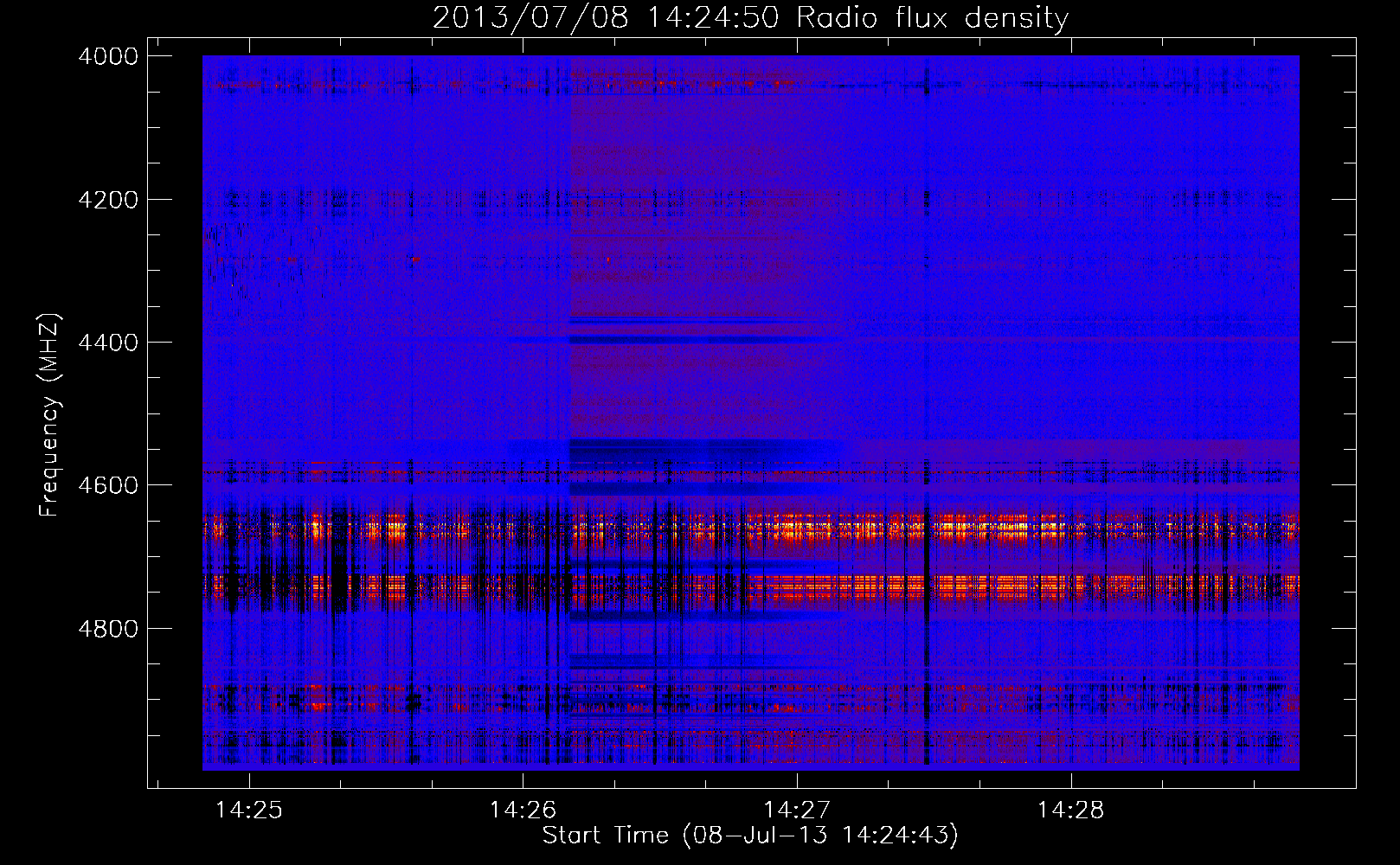The width and height of the screenshot is (1400, 865).
Task: Click the 4200 frequency tick label
Action: [x=108, y=200]
